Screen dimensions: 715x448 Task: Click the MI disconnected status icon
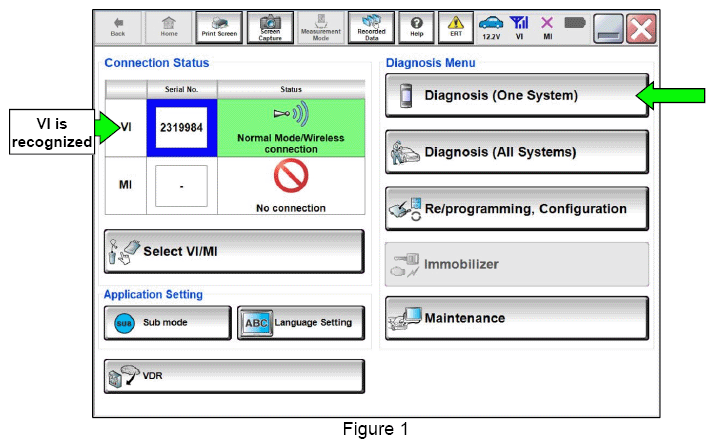click(547, 28)
